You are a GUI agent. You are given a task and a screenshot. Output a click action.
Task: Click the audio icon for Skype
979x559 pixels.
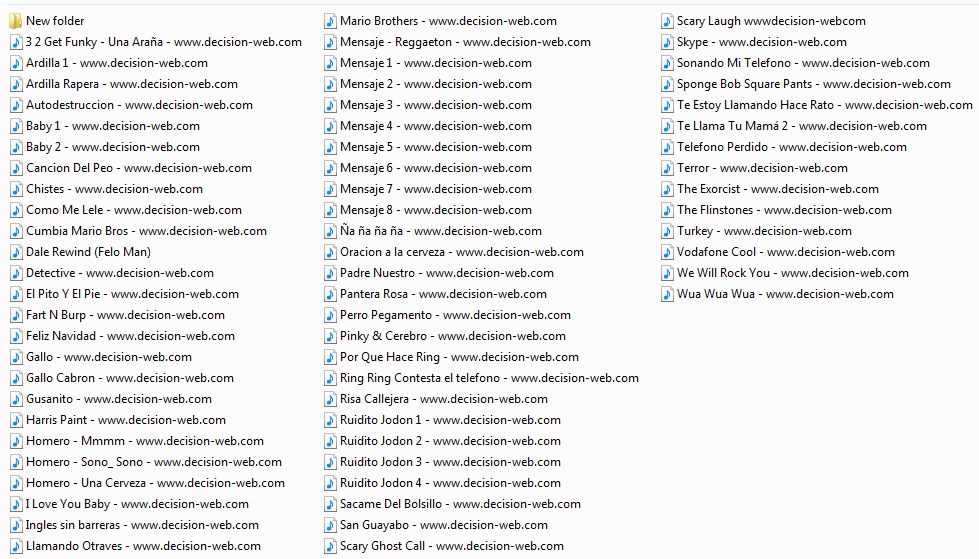(x=667, y=42)
